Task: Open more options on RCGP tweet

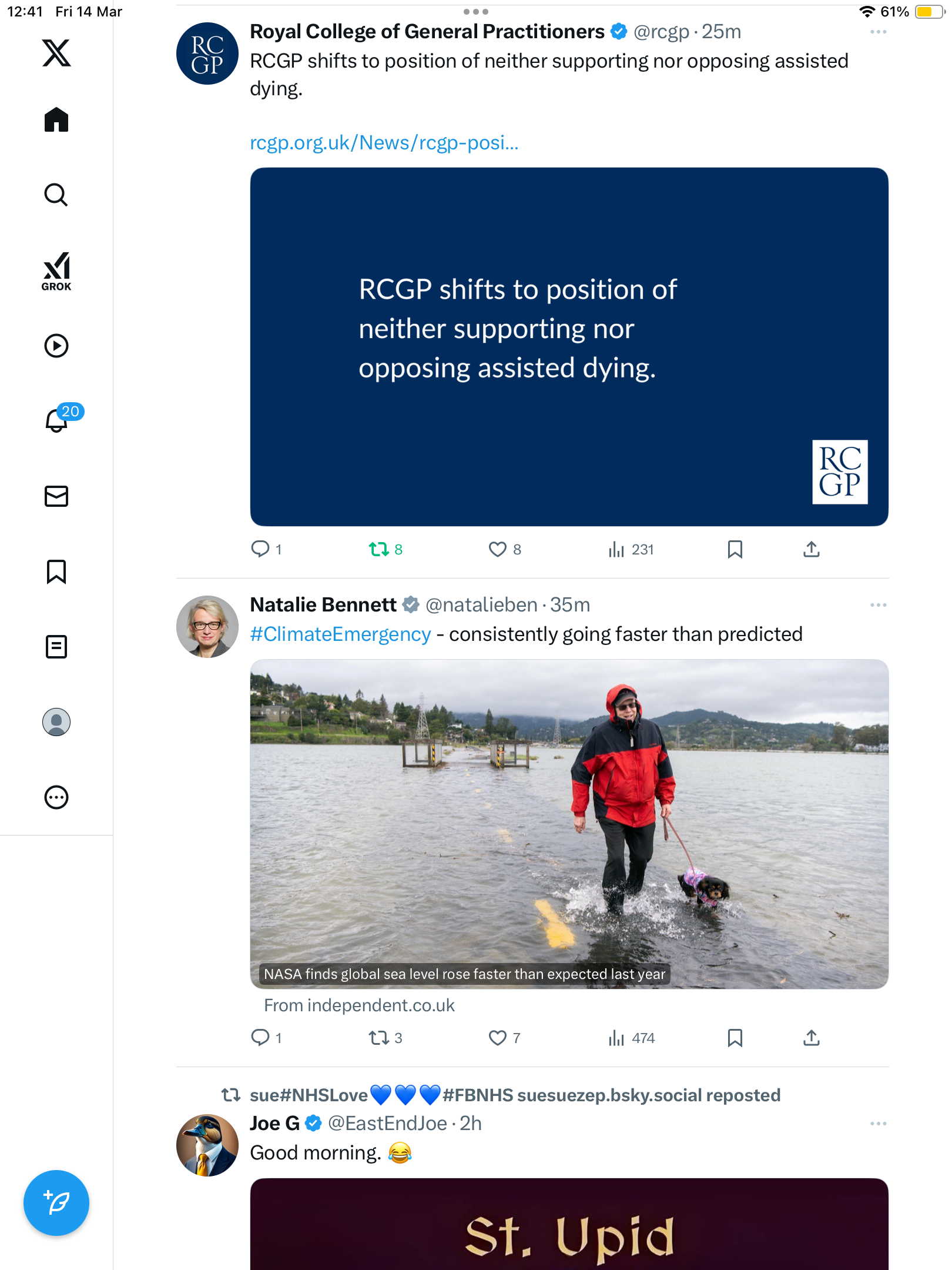Action: click(878, 32)
